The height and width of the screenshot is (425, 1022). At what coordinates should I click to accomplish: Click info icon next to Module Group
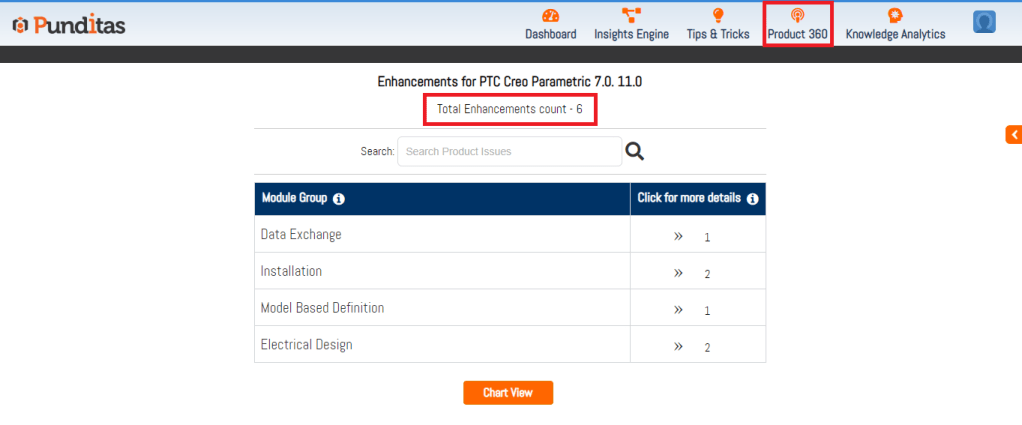339,199
